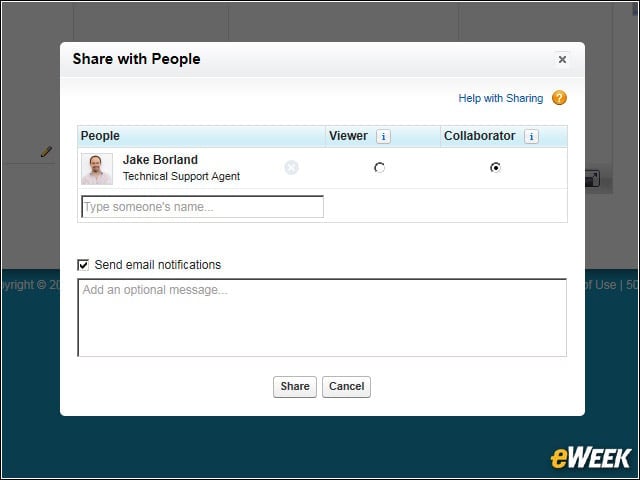
Task: Click the Send email notifications label
Action: point(158,265)
